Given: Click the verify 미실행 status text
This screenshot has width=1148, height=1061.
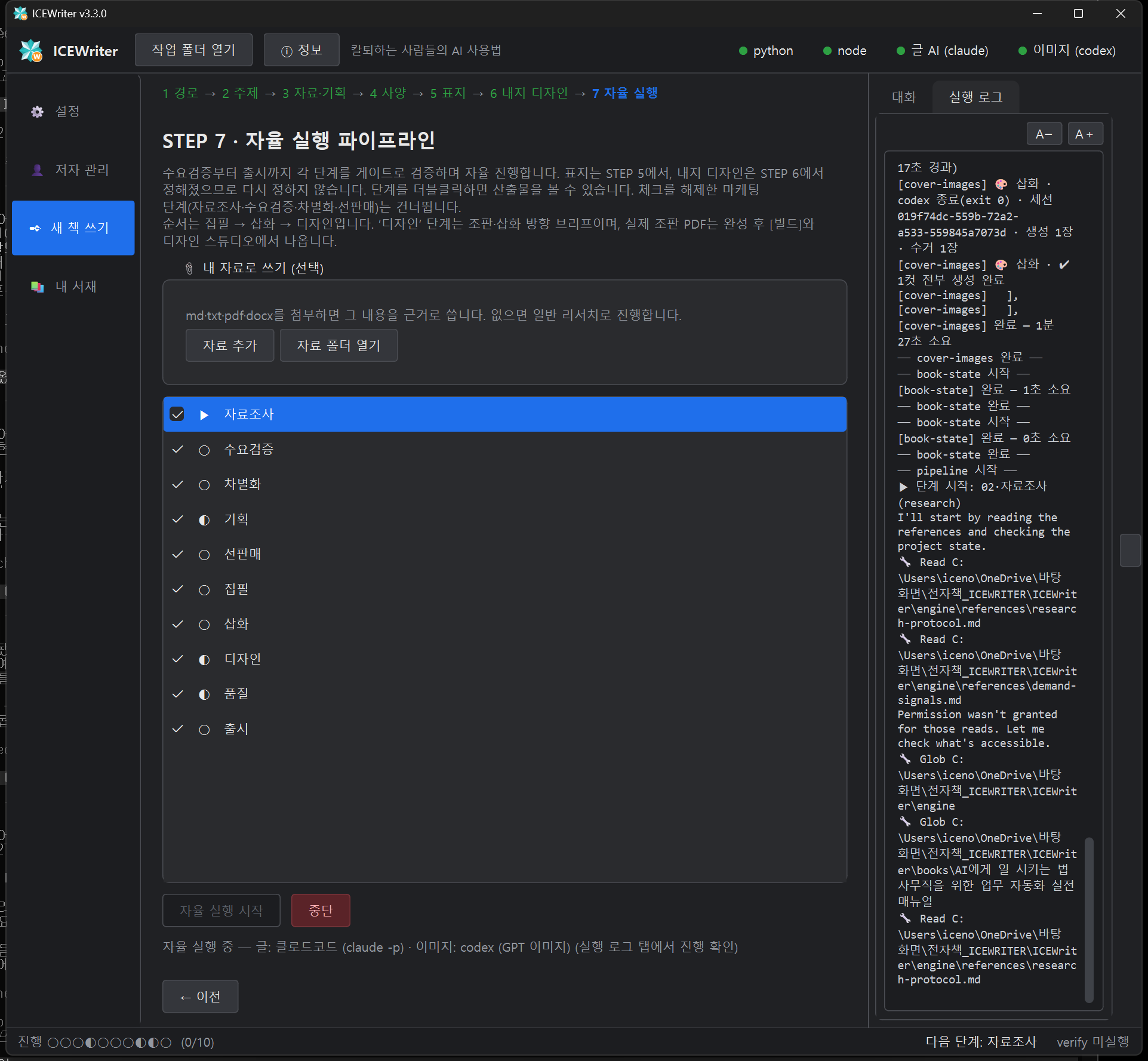Looking at the screenshot, I should coord(1092,1042).
